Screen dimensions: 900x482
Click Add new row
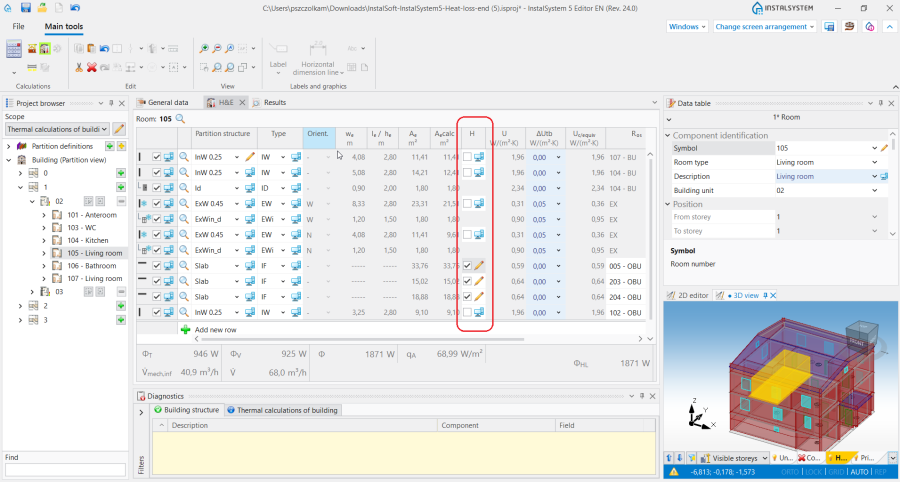(215, 329)
